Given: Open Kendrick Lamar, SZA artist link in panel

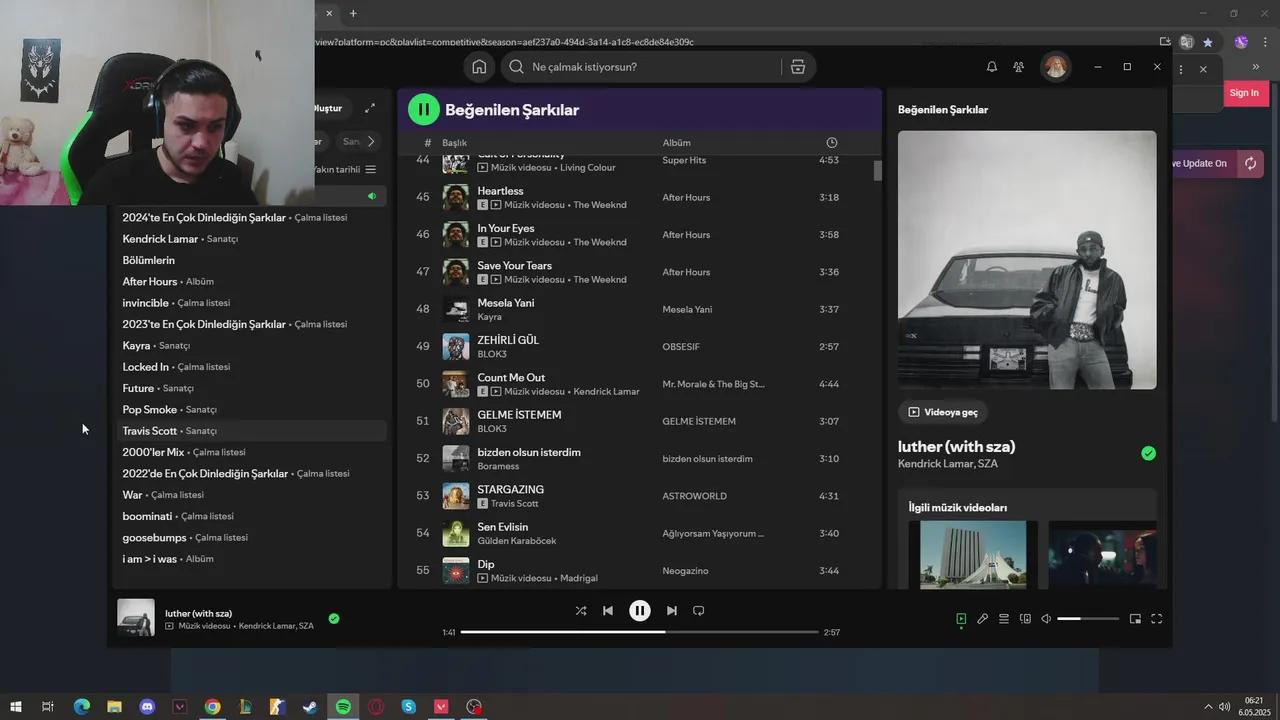Looking at the screenshot, I should [x=948, y=464].
